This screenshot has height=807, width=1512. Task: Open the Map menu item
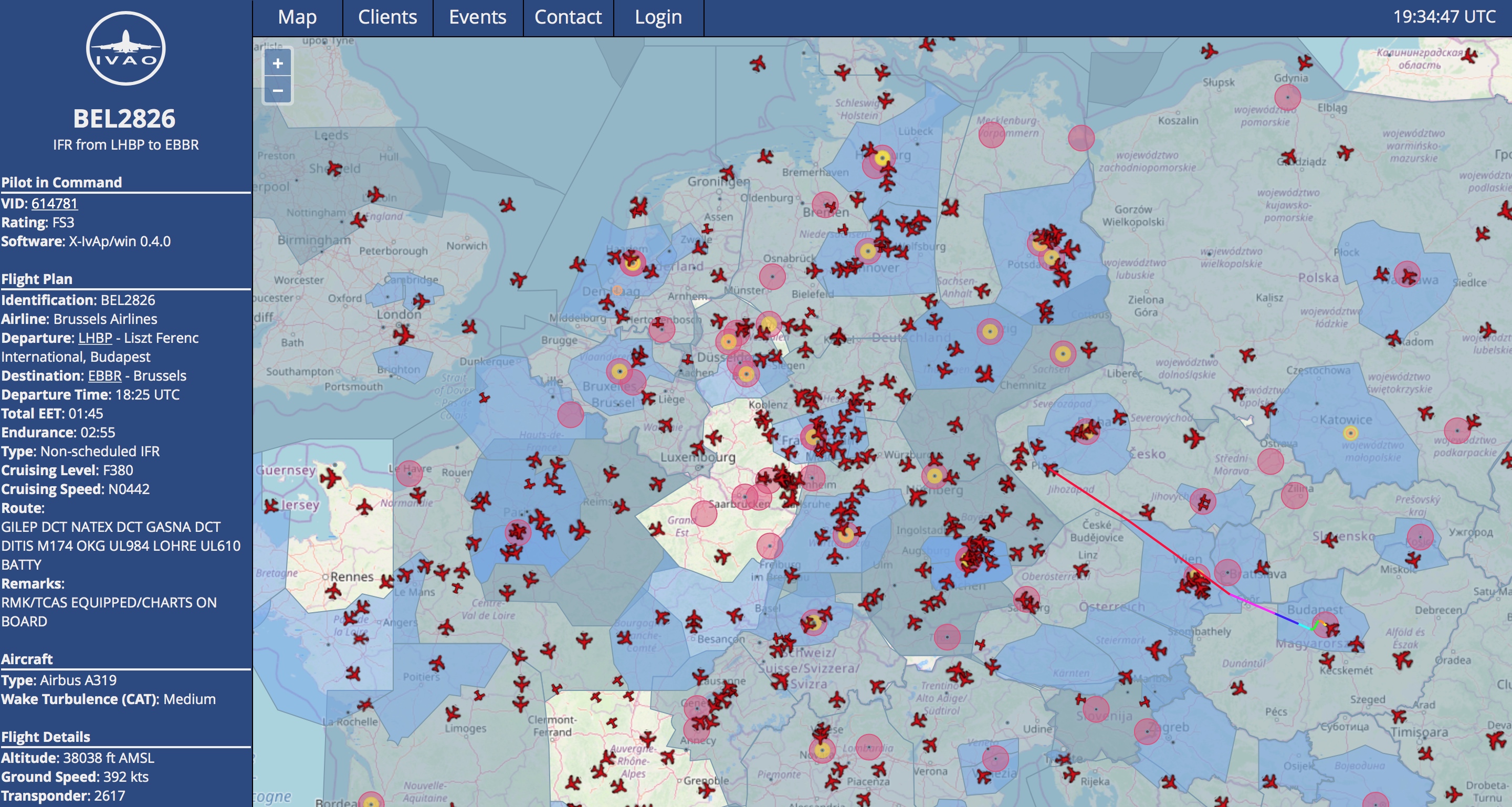[x=297, y=17]
